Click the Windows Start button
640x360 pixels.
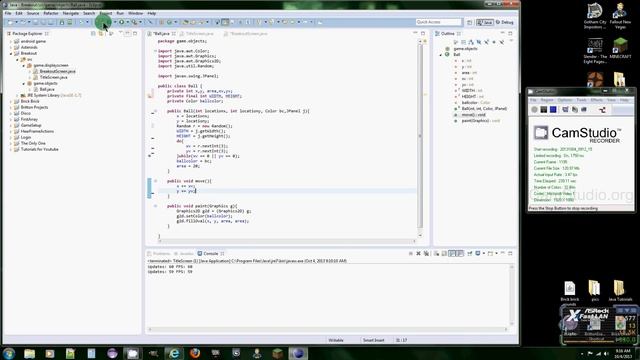point(9,353)
